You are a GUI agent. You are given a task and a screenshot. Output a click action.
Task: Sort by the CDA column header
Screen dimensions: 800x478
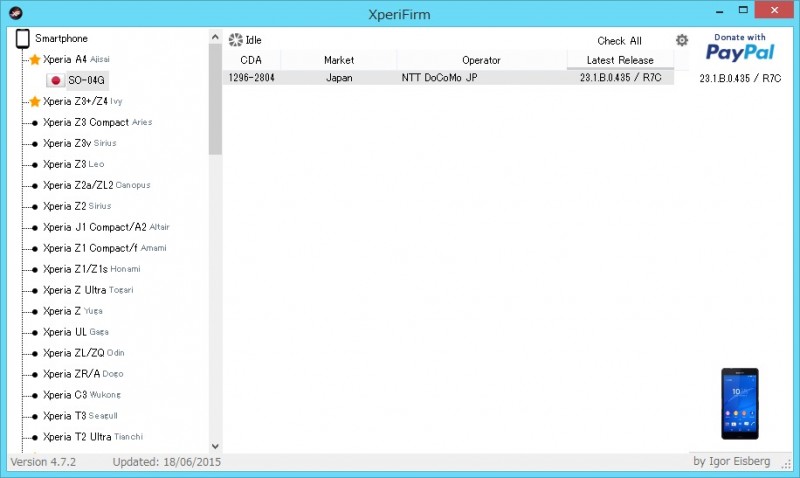coord(251,60)
